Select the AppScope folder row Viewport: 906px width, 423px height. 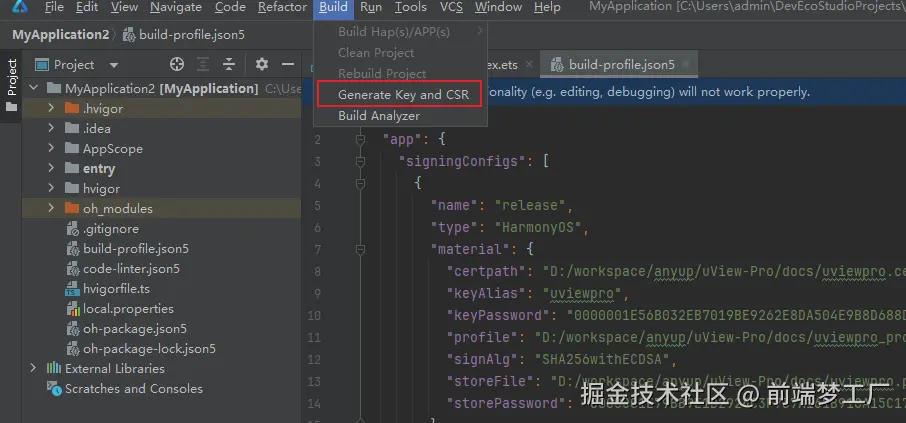(162, 149)
